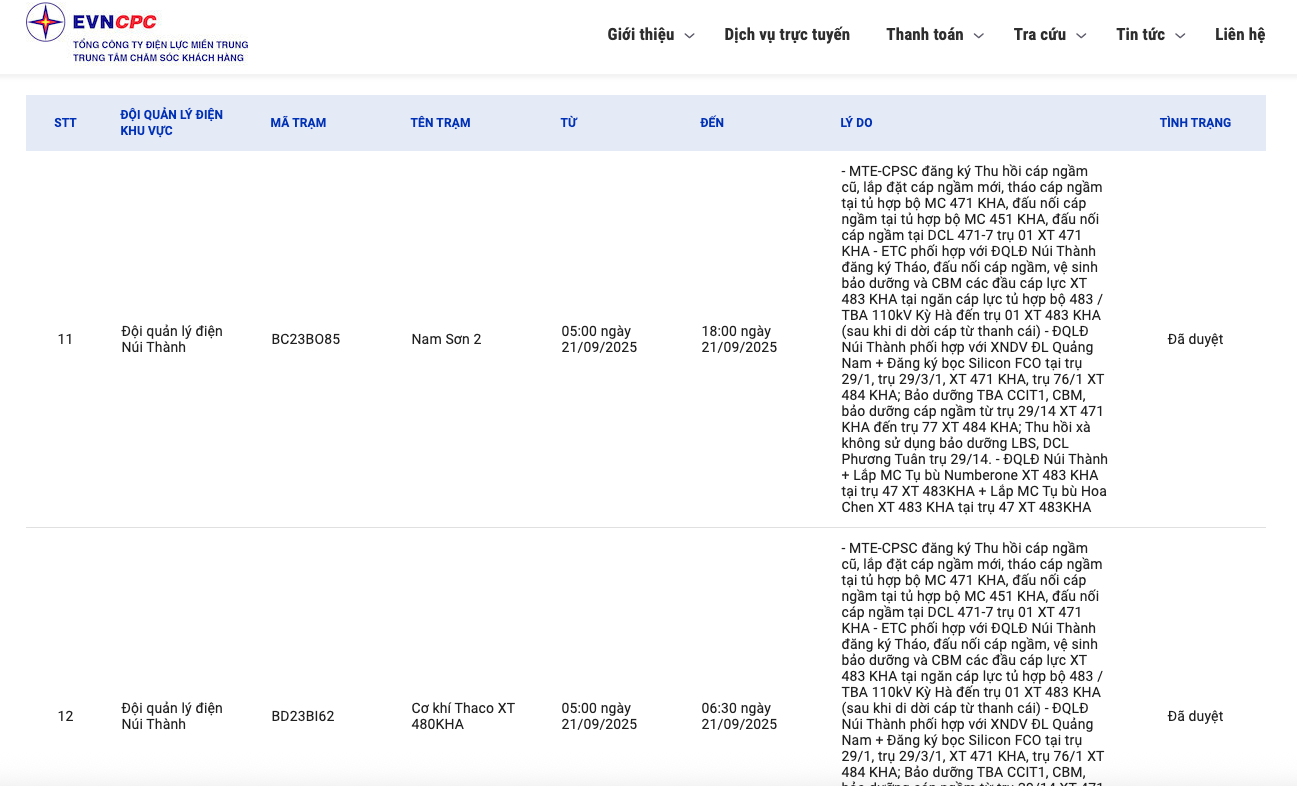Screen dimensions: 1297x786
Task: Expand the Tin tức dropdown arrow
Action: click(x=1180, y=36)
